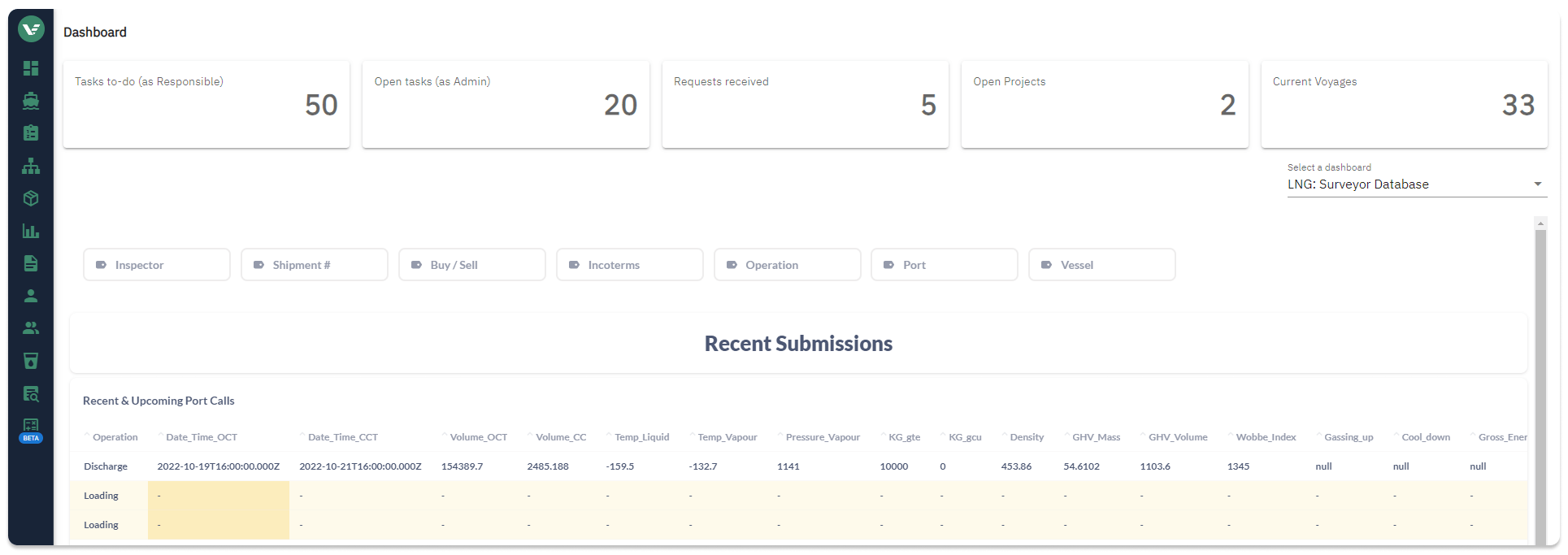Sort table by Temp_Liquid column
The width and height of the screenshot is (1568, 555).
pos(642,437)
